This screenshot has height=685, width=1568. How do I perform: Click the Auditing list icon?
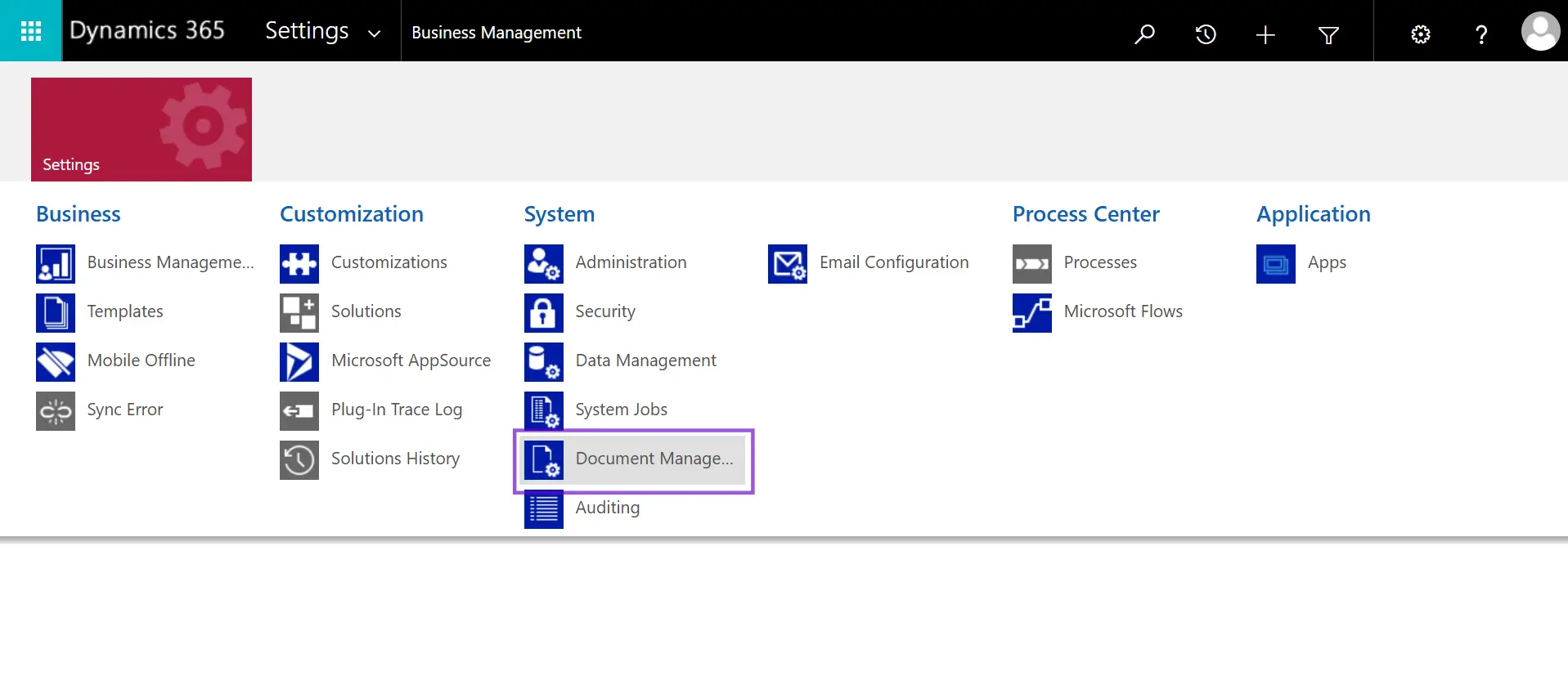click(x=544, y=509)
